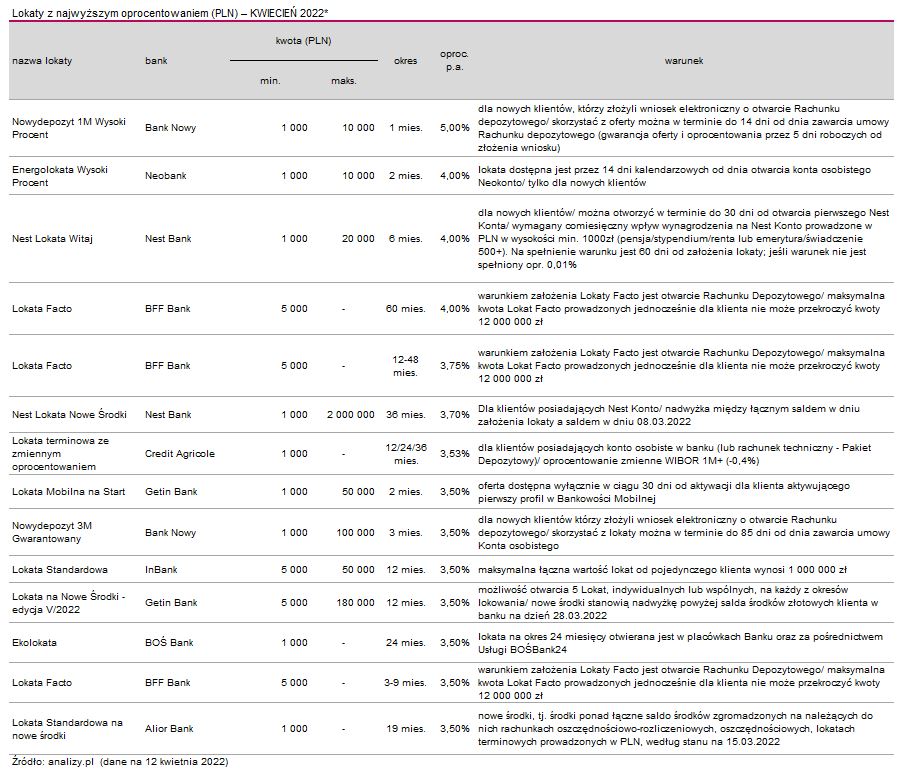Click the 'min.' column subheader
This screenshot has width=908, height=770.
pos(270,81)
